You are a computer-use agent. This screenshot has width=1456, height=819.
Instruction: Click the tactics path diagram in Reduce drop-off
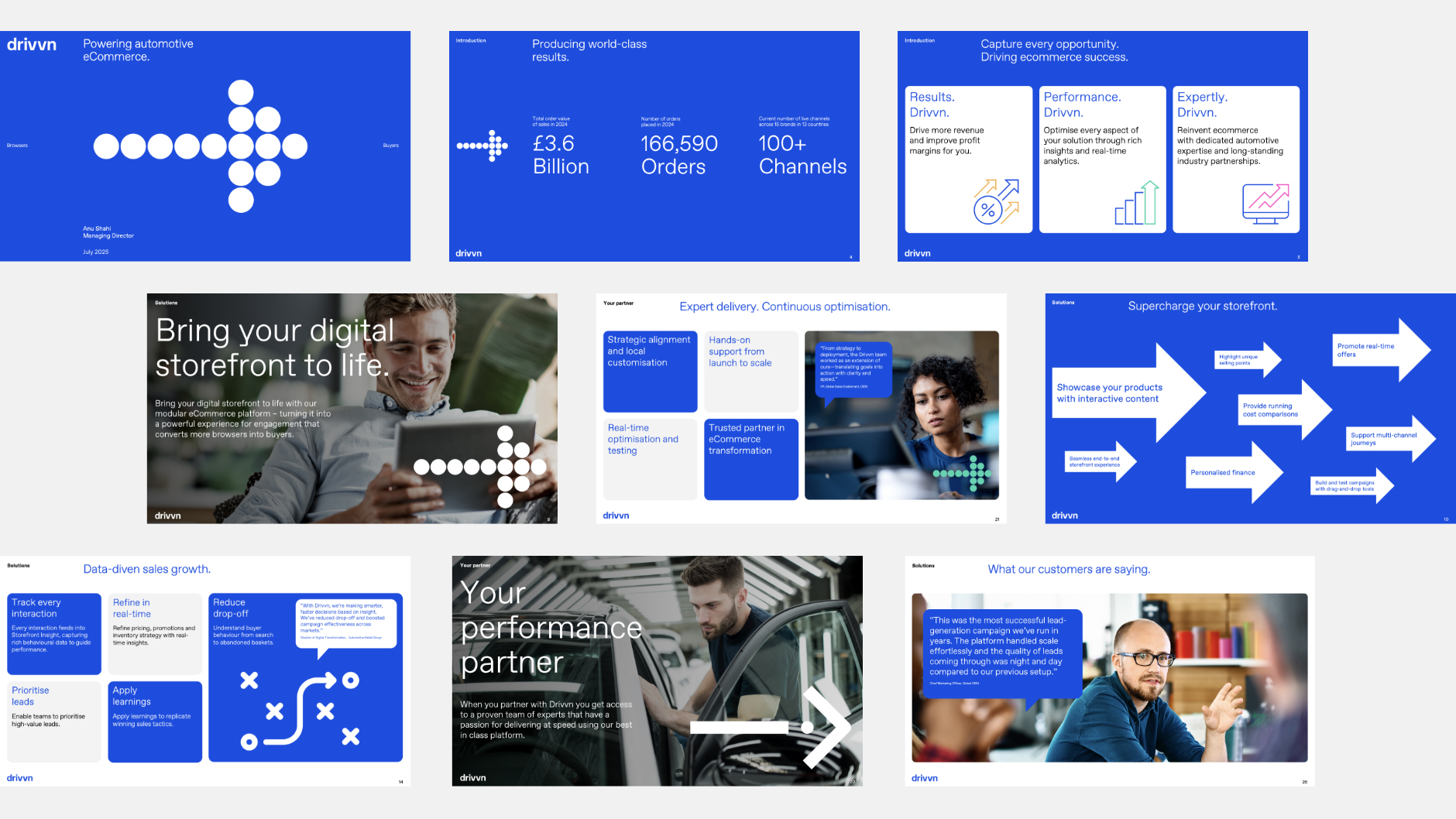[x=300, y=711]
